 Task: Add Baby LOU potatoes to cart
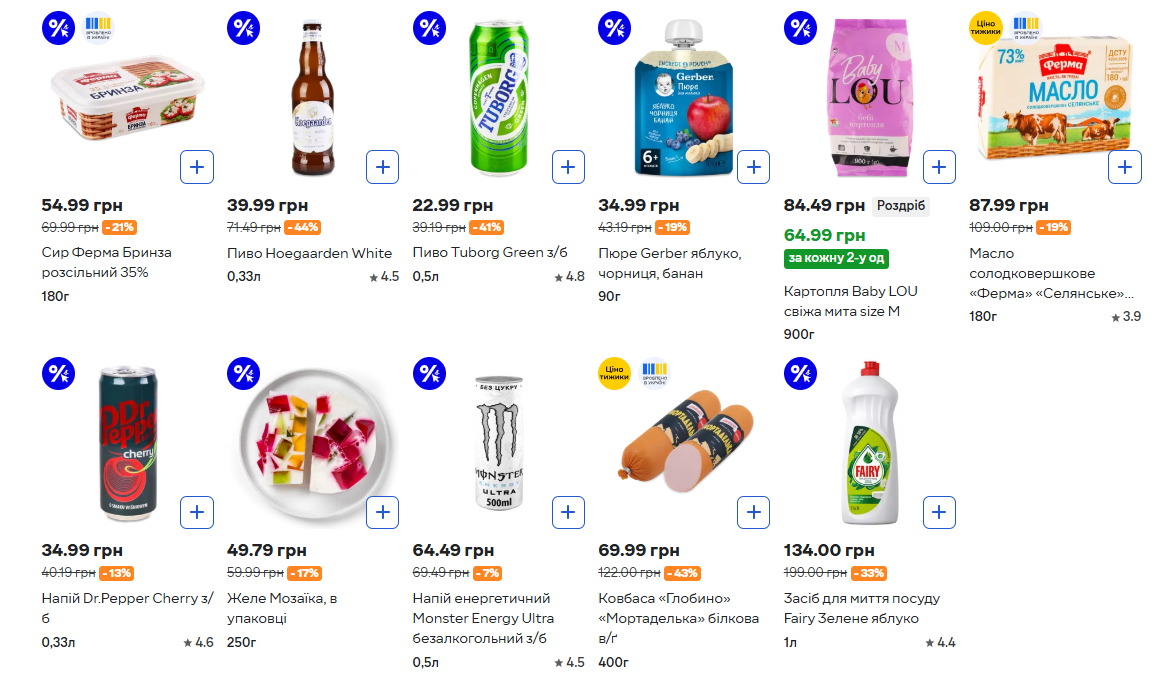click(938, 167)
